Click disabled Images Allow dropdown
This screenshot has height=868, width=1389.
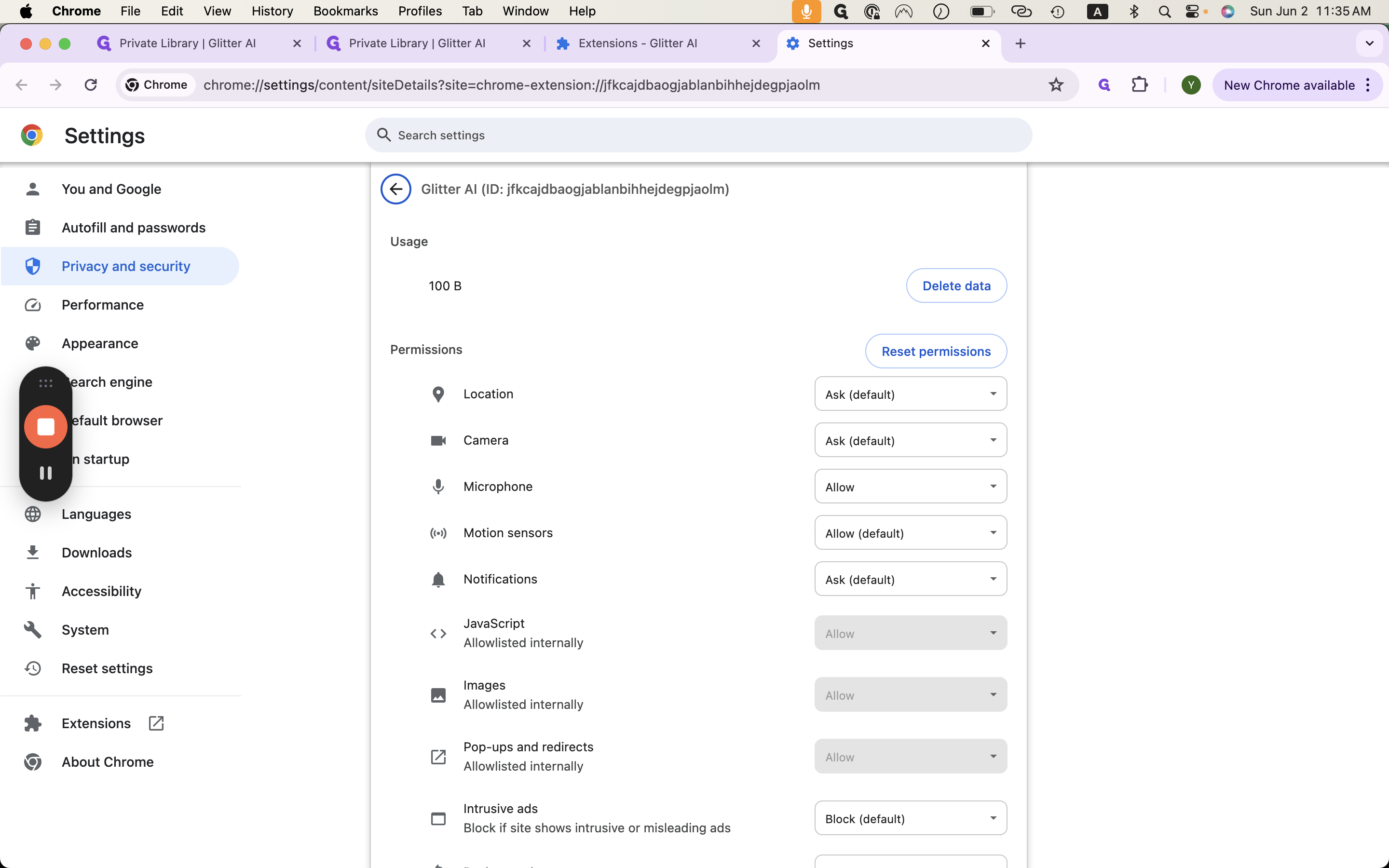pyautogui.click(x=910, y=694)
